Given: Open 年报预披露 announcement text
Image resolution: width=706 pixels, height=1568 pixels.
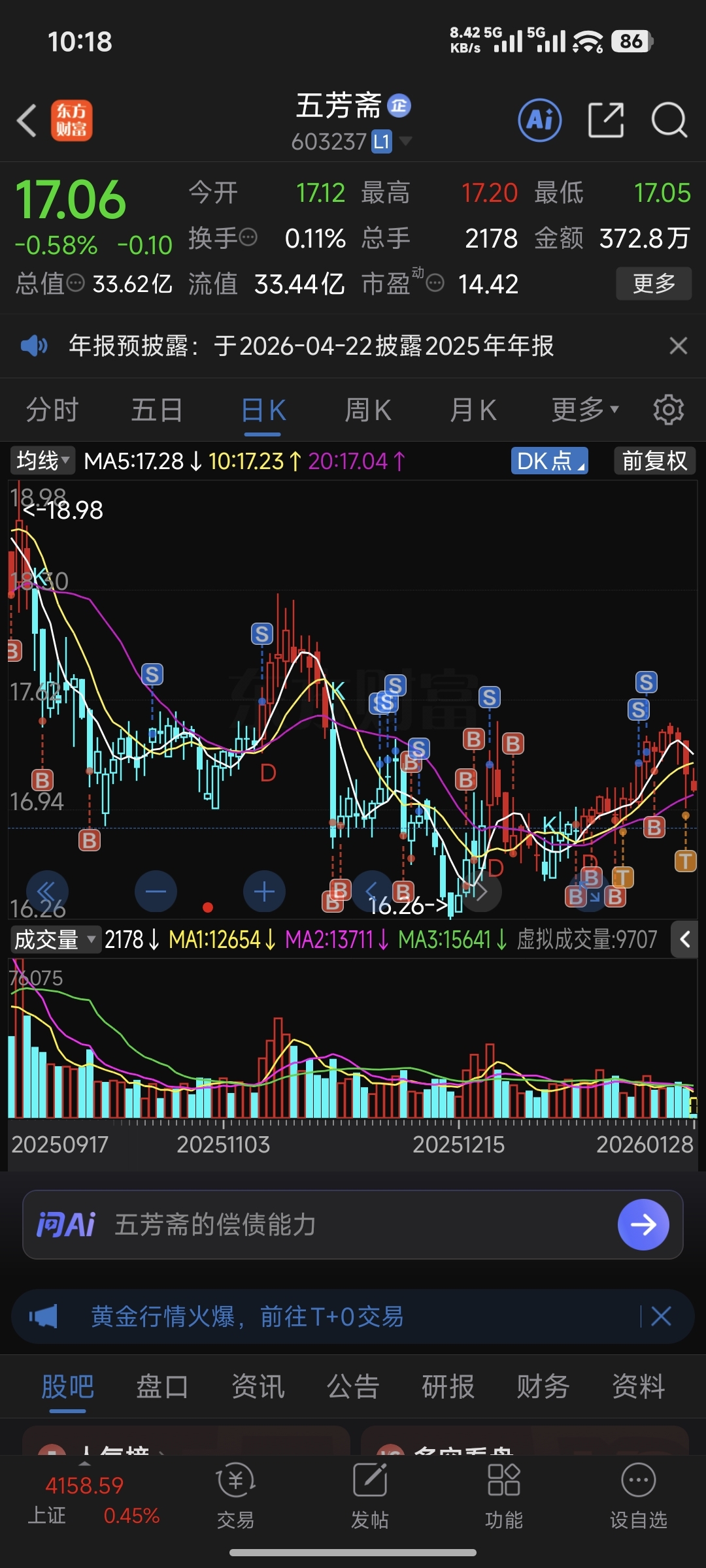Looking at the screenshot, I should pos(312,345).
